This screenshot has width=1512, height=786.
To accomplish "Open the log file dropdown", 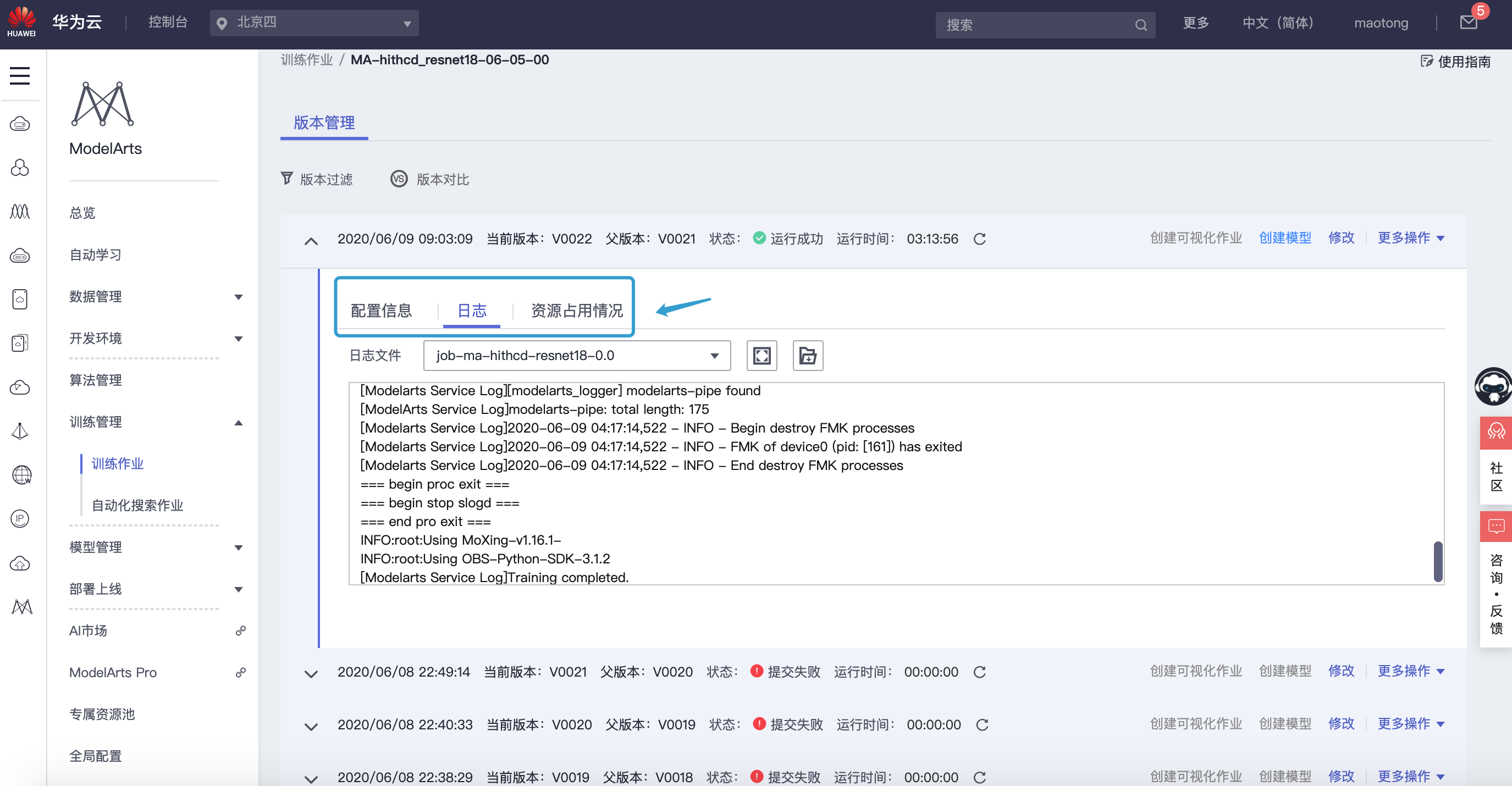I will (576, 356).
